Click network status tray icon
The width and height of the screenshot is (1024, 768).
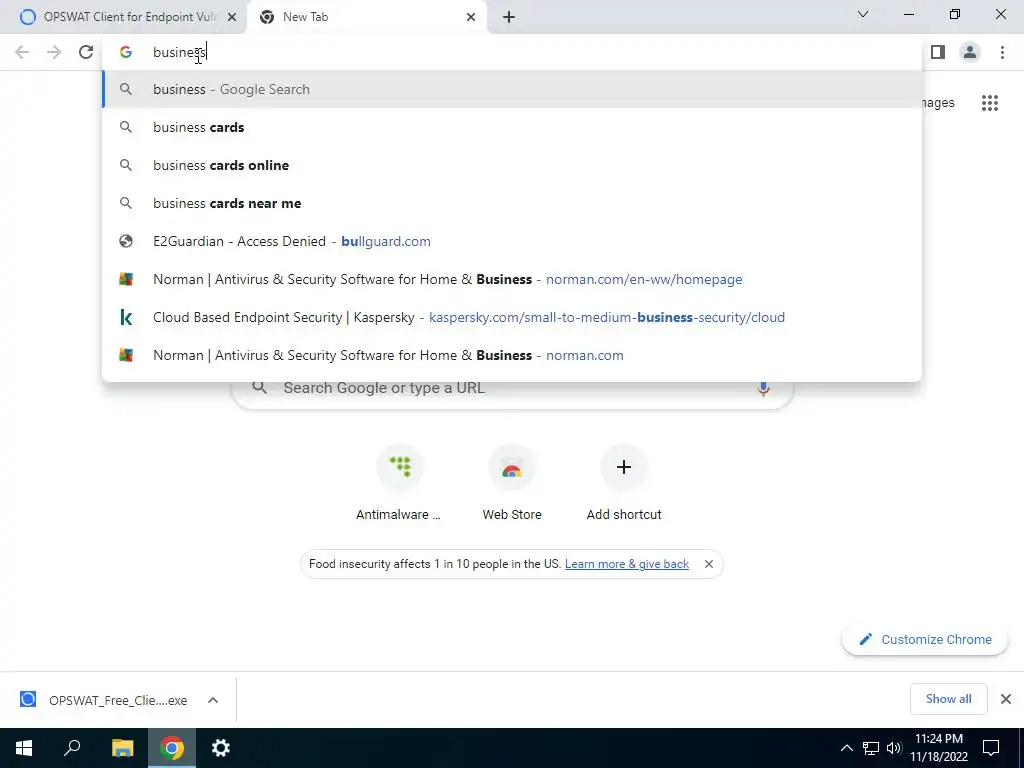pyautogui.click(x=871, y=748)
